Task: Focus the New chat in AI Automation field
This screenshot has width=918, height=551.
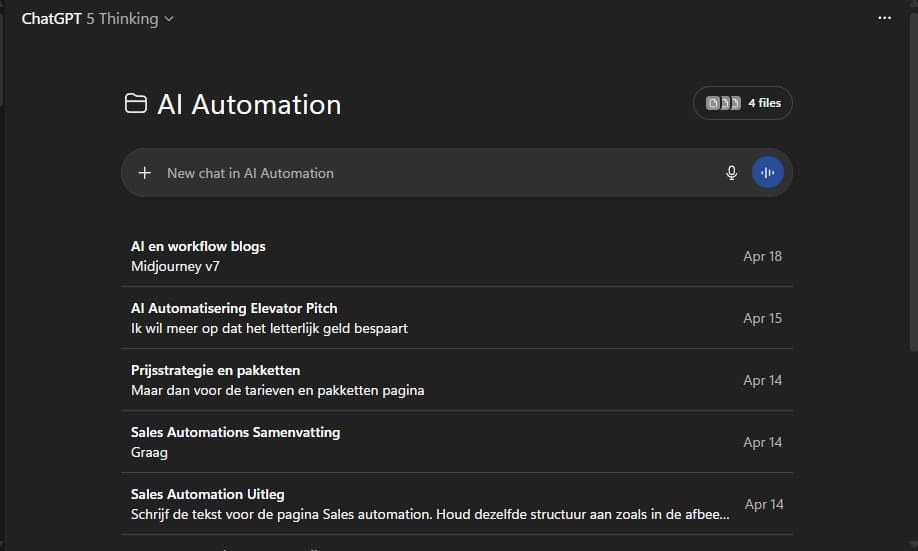Action: pos(430,173)
